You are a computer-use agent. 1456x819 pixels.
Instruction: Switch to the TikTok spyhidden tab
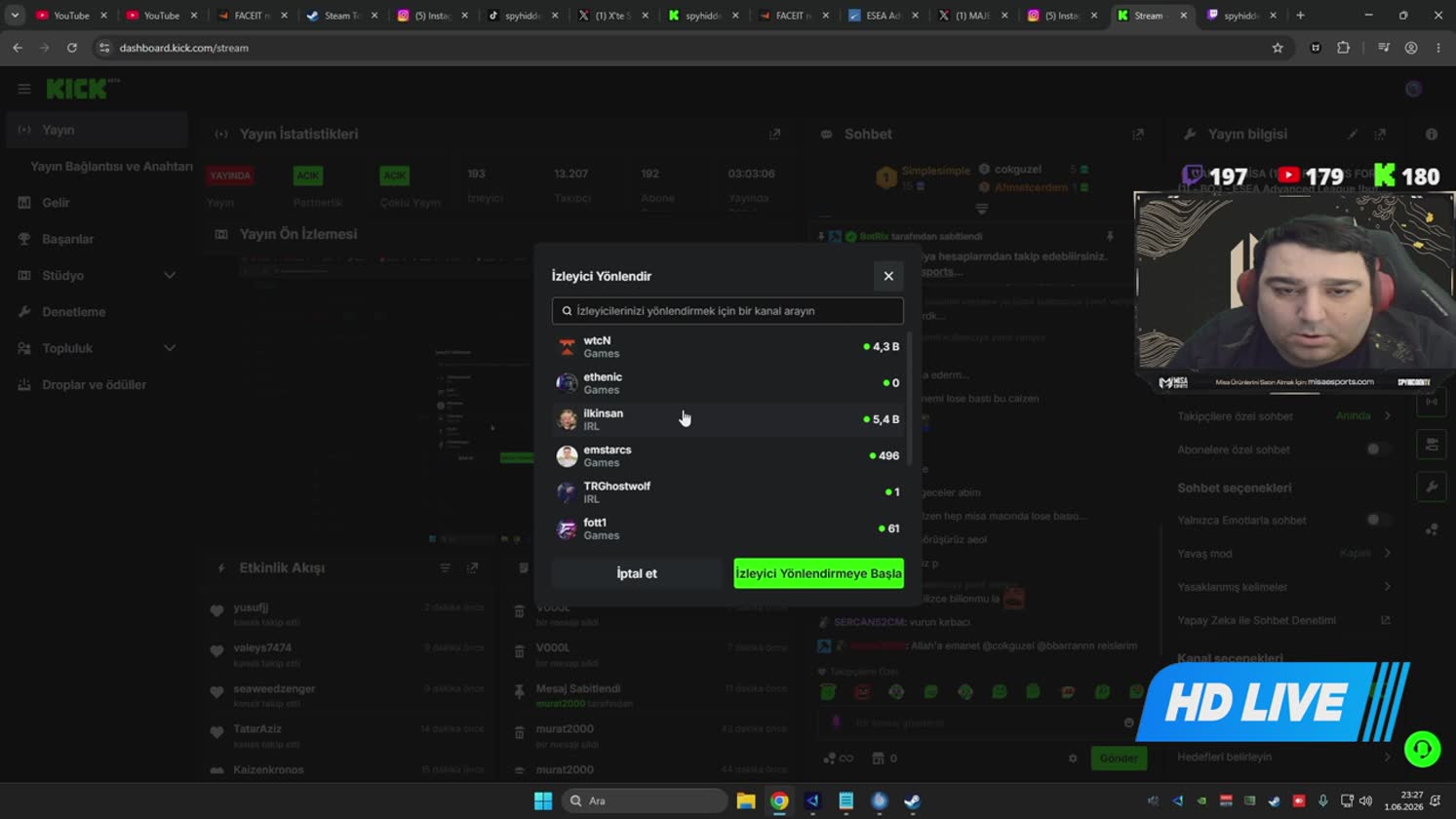523,16
